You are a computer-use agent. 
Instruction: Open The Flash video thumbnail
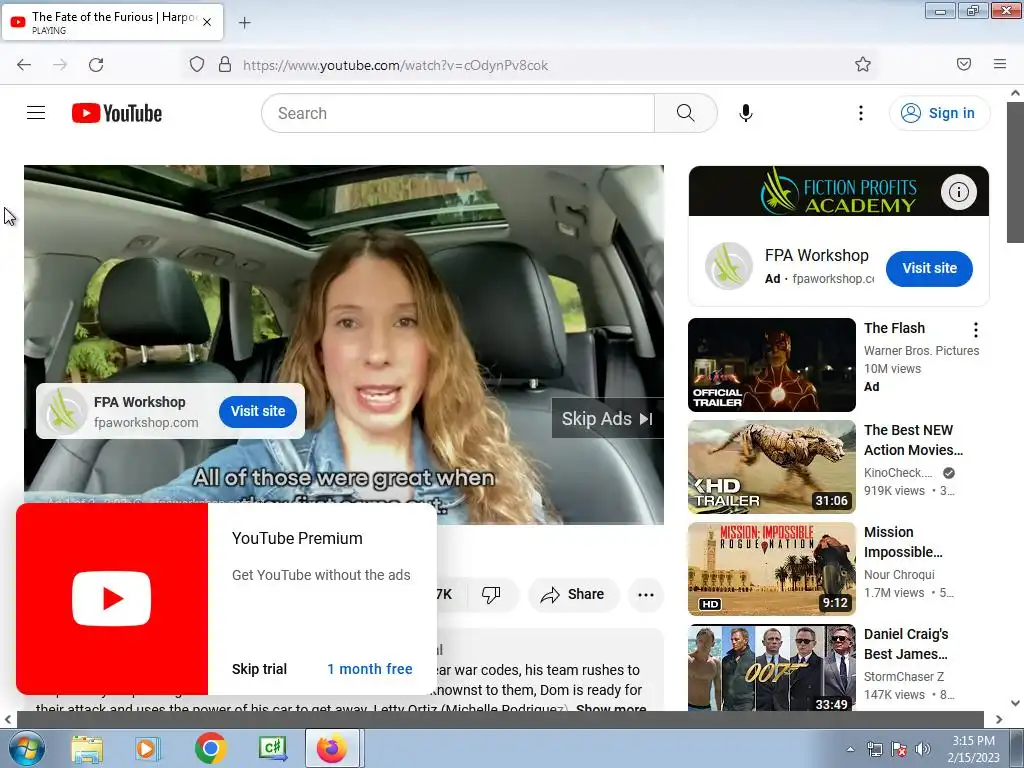point(772,365)
